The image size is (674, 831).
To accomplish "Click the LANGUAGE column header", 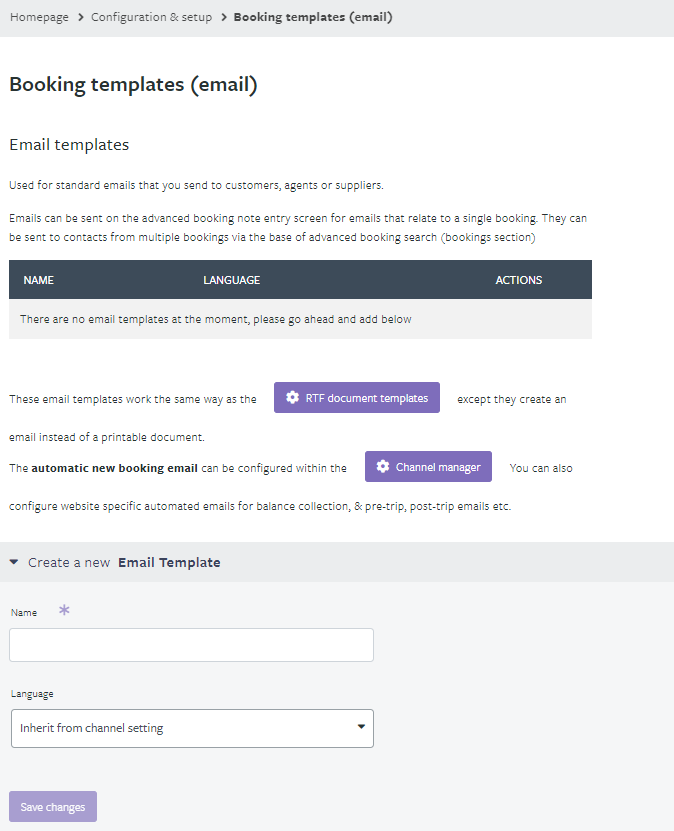I will [232, 280].
